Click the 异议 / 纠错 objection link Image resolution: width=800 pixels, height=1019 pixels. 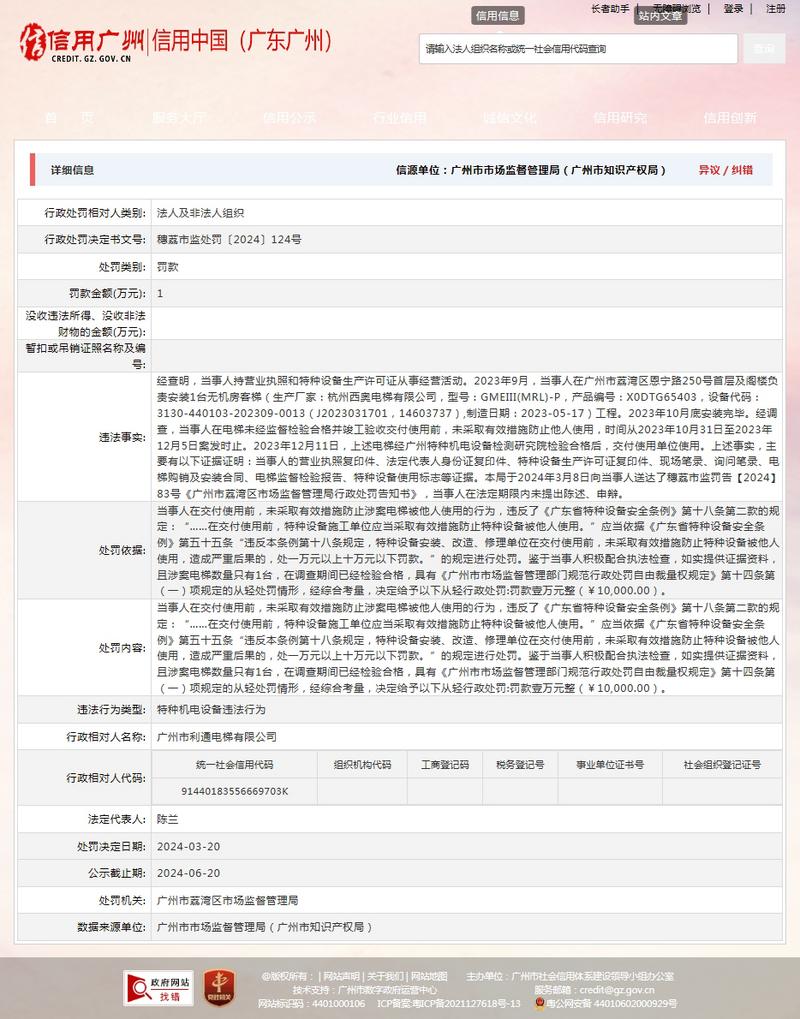click(x=726, y=170)
